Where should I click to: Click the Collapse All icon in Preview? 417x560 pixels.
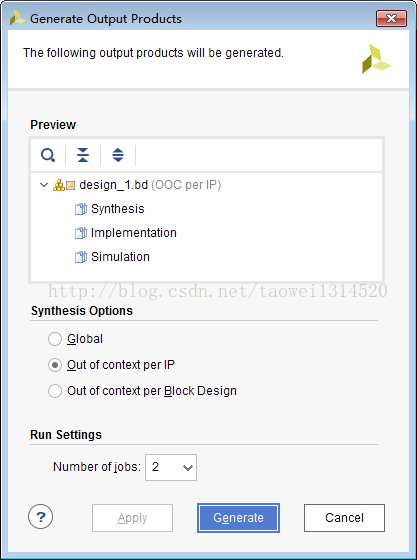tap(83, 155)
